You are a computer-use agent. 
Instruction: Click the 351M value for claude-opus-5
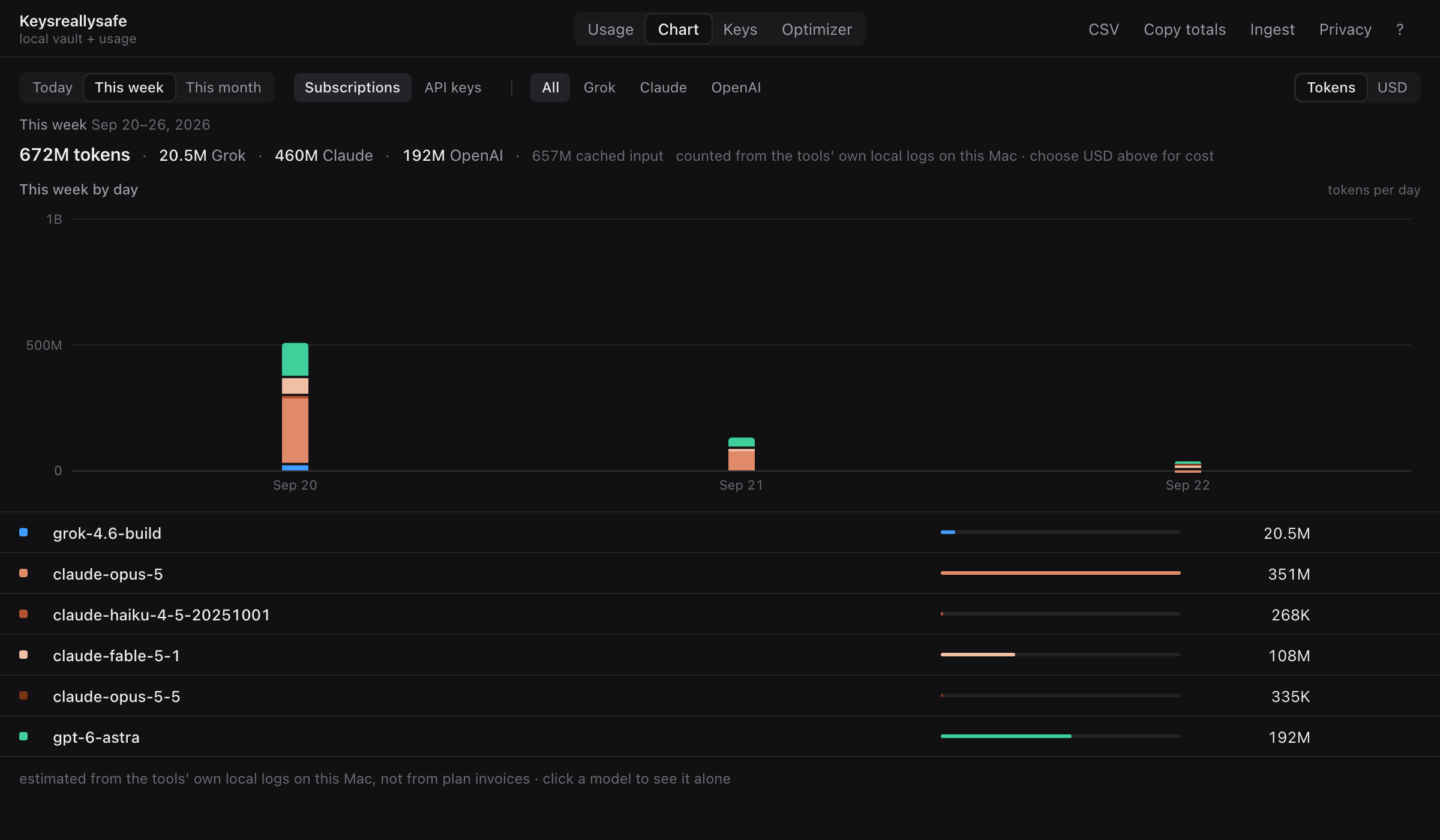click(1289, 574)
